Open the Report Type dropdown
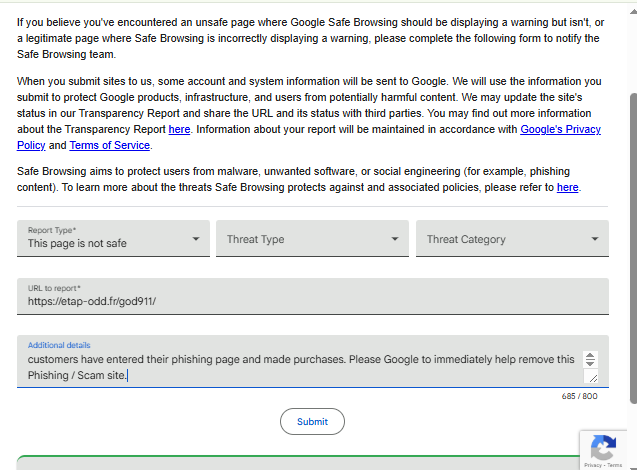Viewport: 637px width, 470px height. (113, 238)
